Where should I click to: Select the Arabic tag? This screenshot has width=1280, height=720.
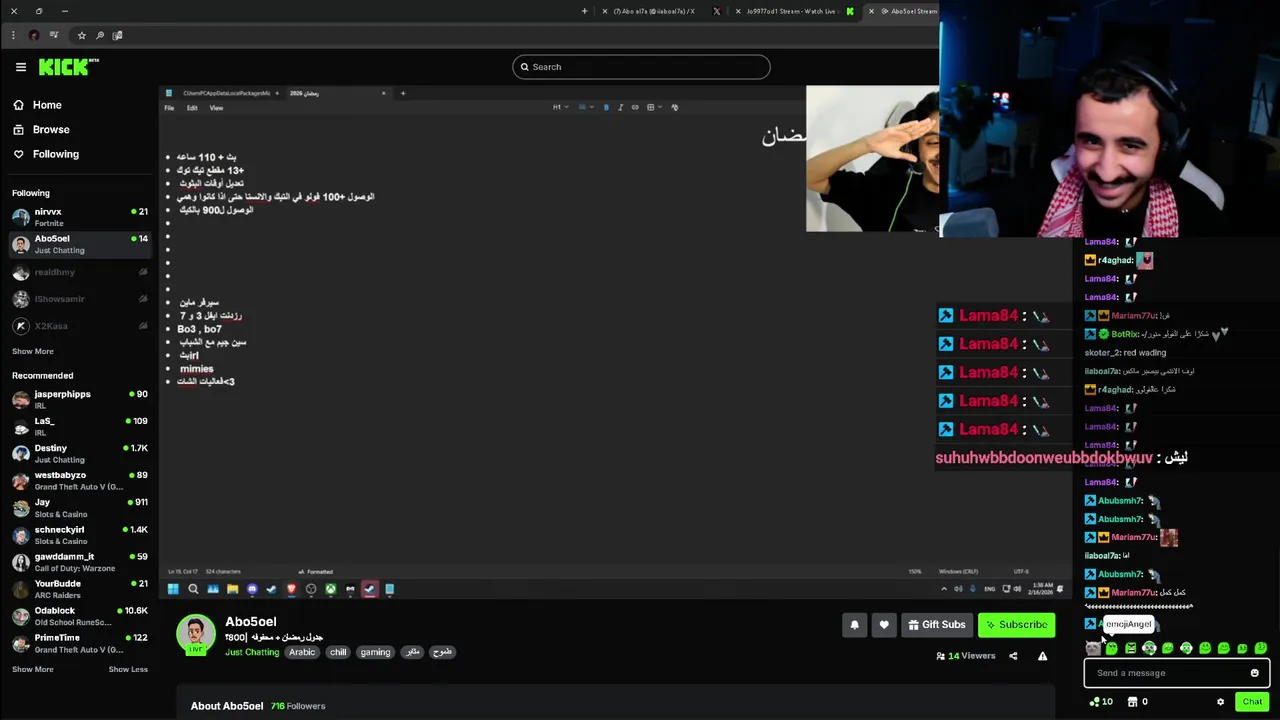point(302,652)
